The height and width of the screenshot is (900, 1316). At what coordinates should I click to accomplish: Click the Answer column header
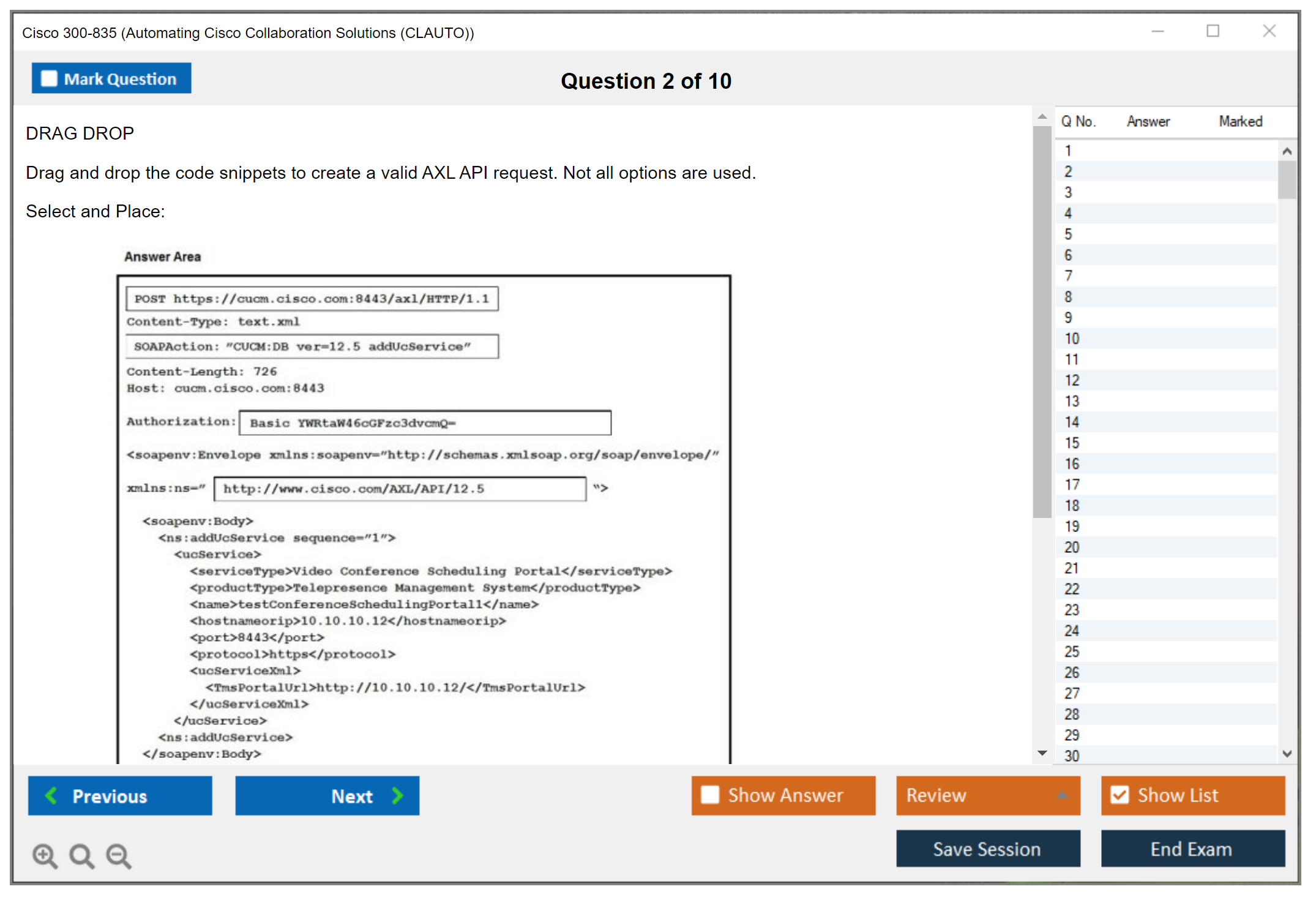point(1148,121)
